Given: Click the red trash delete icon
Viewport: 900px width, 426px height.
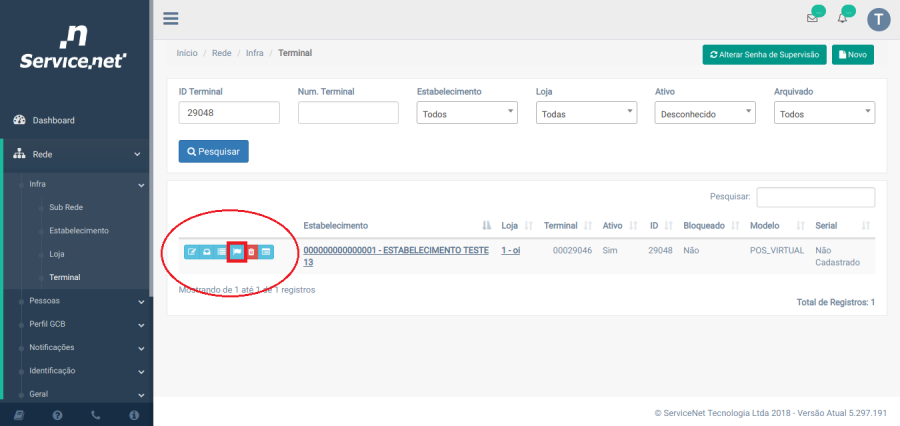Looking at the screenshot, I should pyautogui.click(x=251, y=252).
